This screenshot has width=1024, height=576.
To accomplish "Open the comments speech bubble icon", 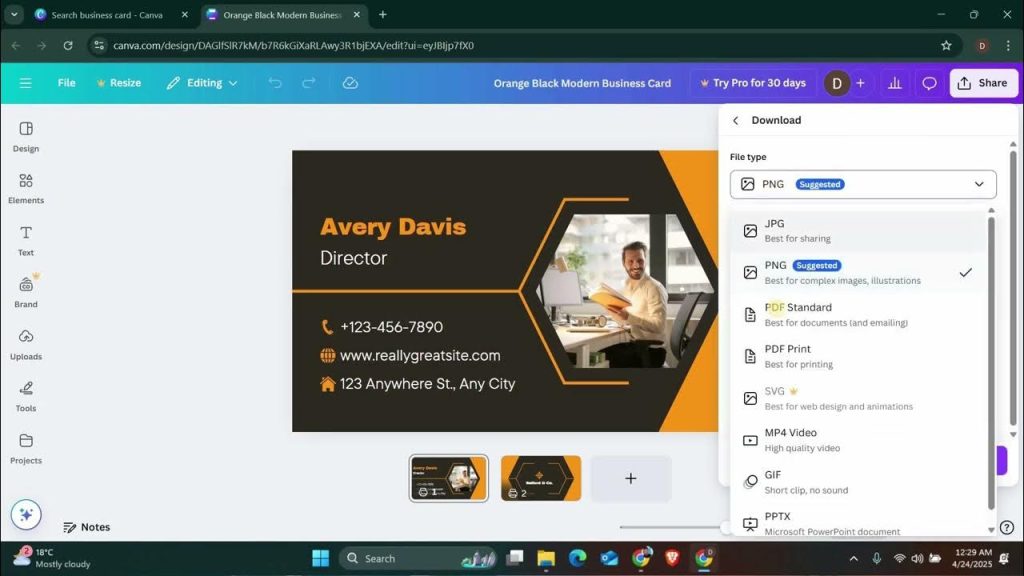I will click(x=929, y=83).
